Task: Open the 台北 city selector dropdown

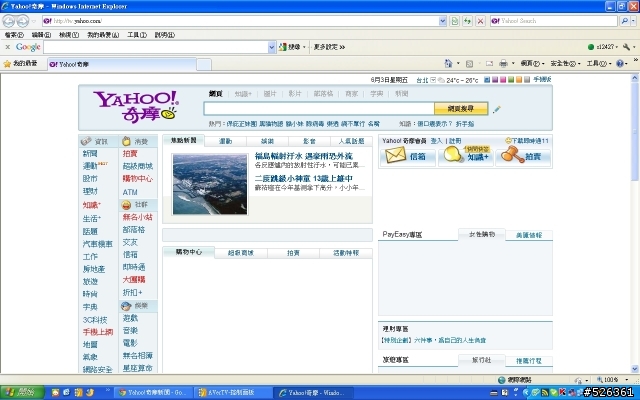Action: (x=433, y=80)
